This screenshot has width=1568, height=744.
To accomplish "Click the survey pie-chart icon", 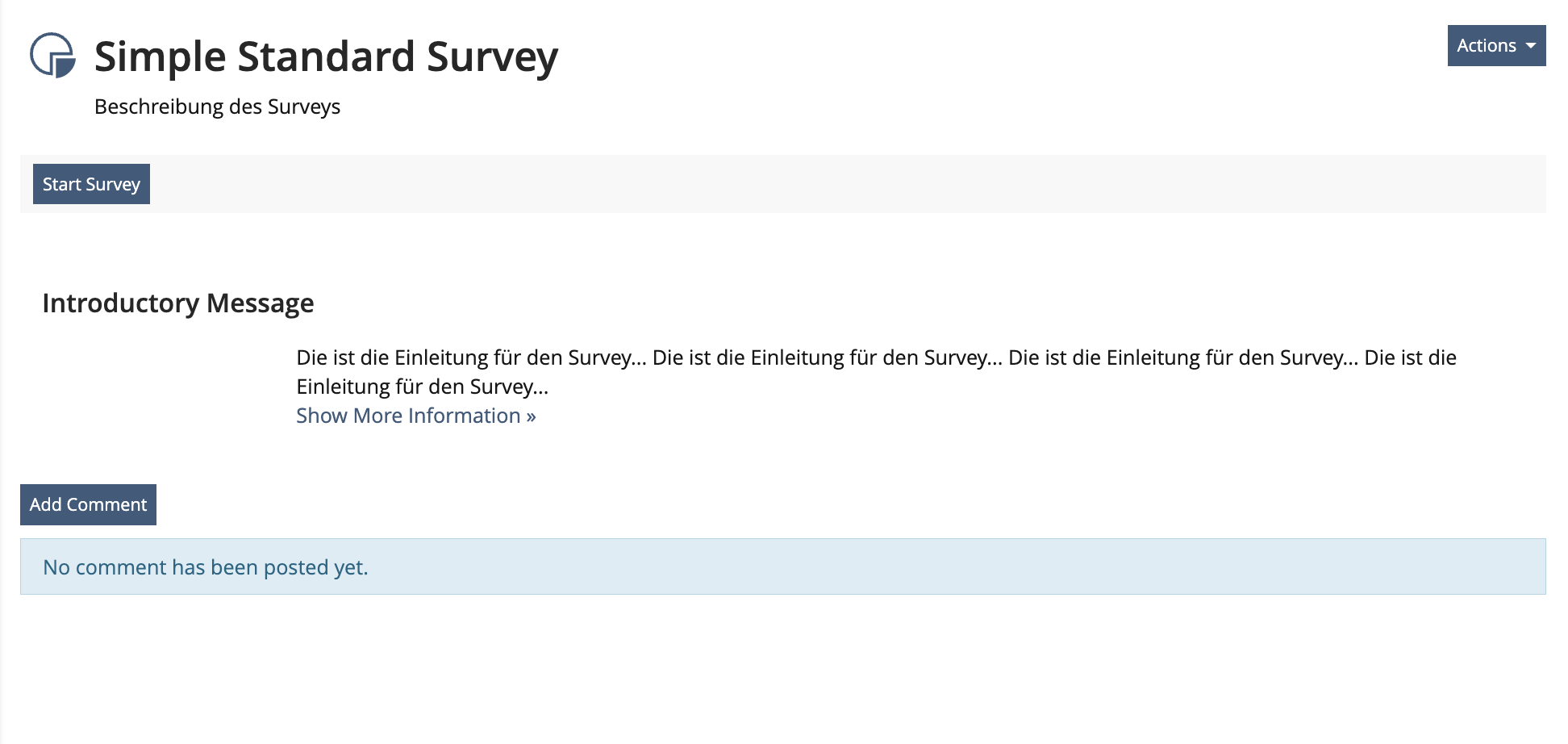I will coord(52,55).
